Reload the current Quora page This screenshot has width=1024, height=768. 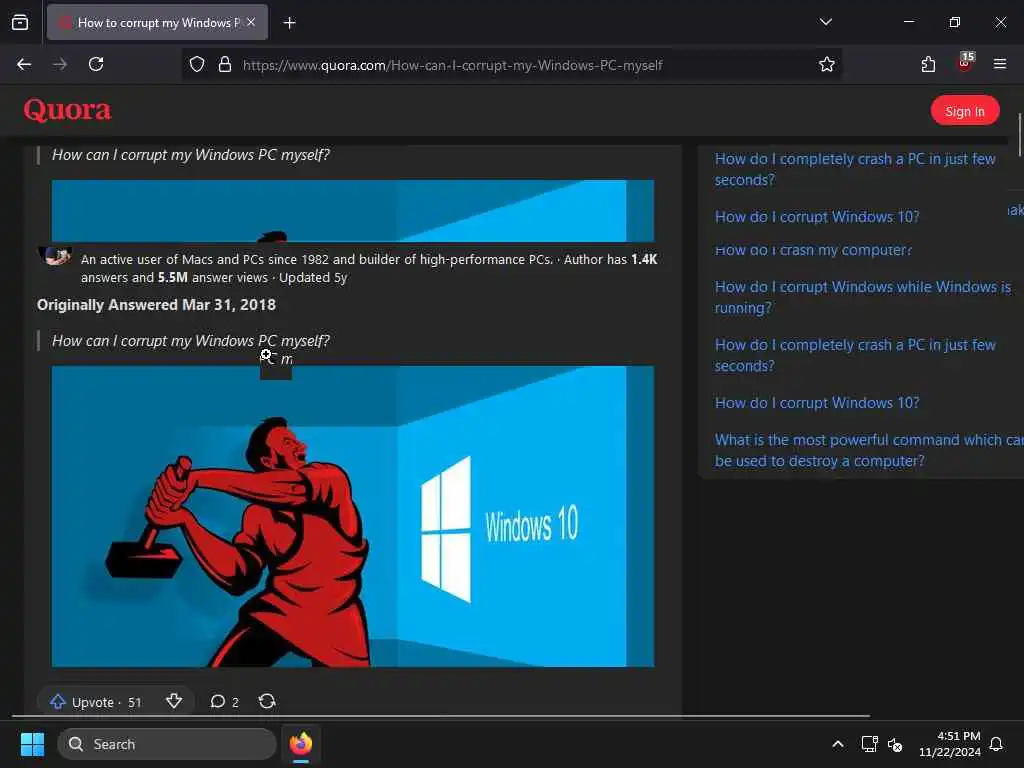(96, 64)
